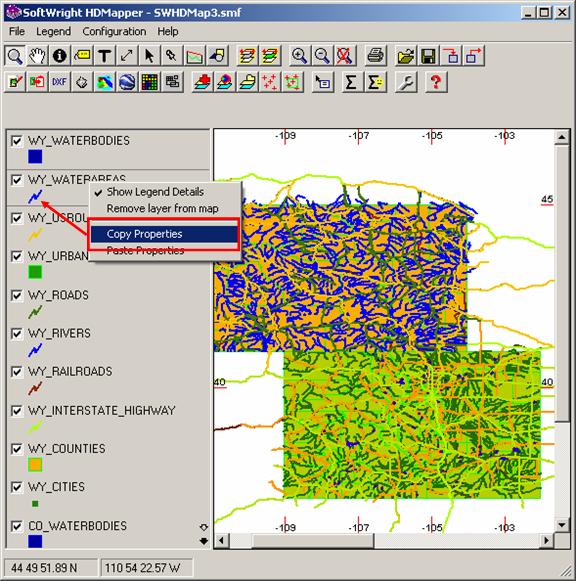Print the map with printer icon
The image size is (576, 581).
375,56
